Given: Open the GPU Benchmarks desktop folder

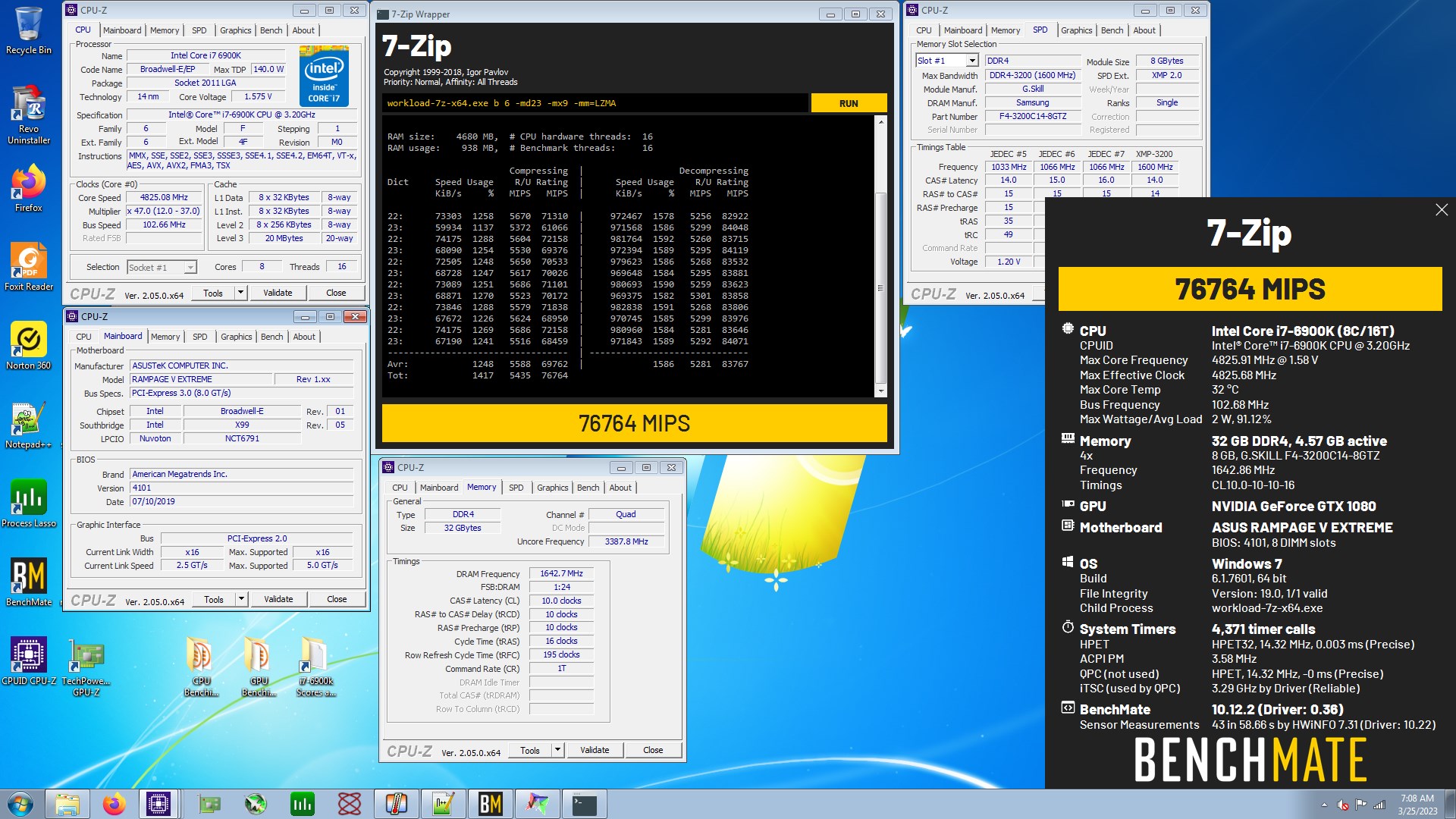Looking at the screenshot, I should (x=259, y=667).
